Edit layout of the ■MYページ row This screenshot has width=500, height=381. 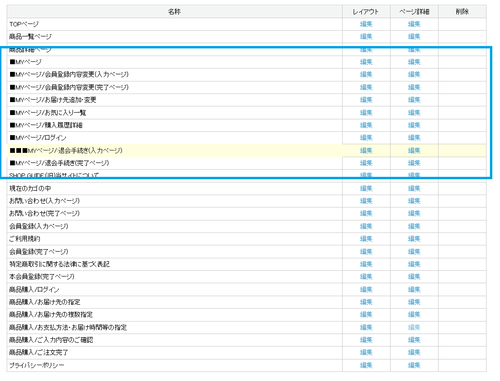point(366,62)
